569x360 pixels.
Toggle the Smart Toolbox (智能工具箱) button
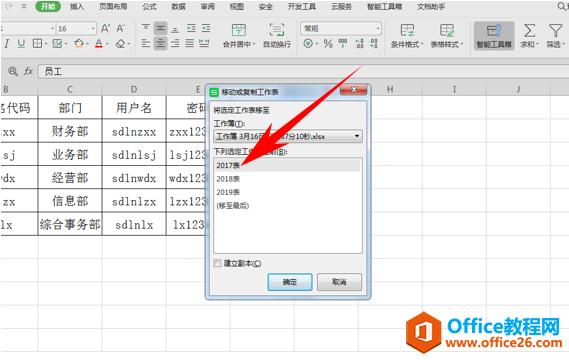click(x=494, y=36)
